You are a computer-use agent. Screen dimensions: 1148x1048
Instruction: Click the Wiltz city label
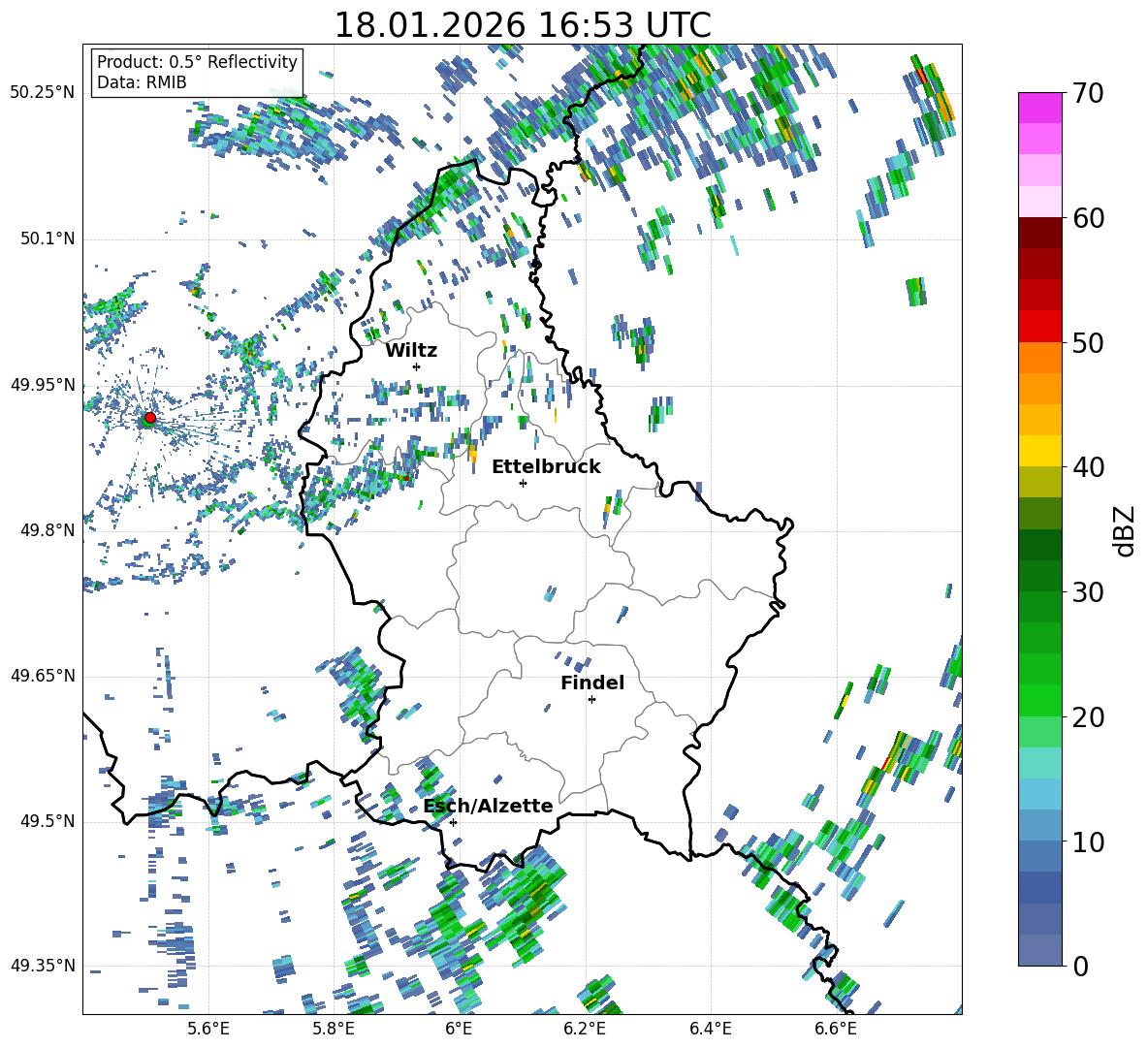point(411,351)
